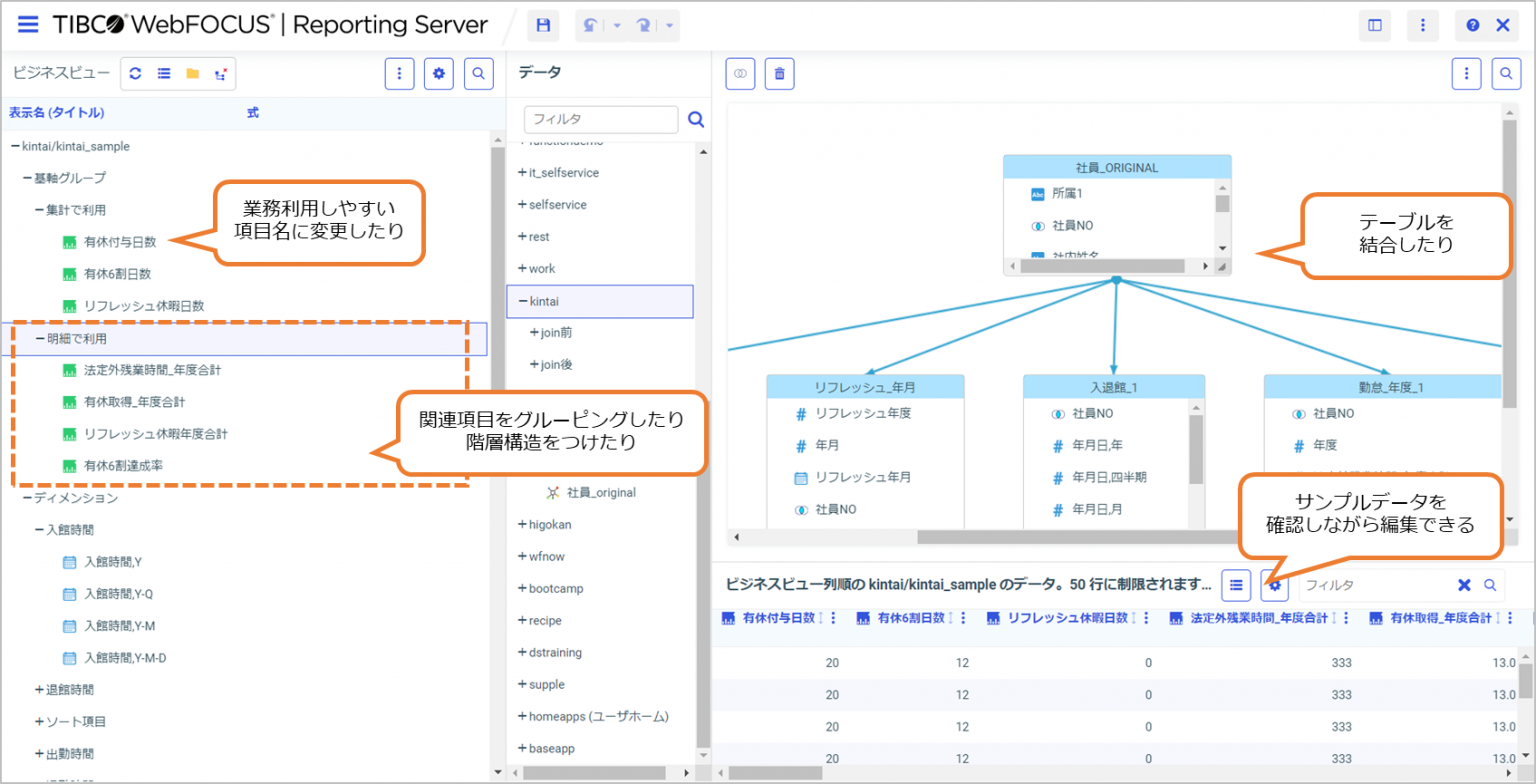
Task: Click inside the フィルタ input of the data panel
Action: click(600, 119)
